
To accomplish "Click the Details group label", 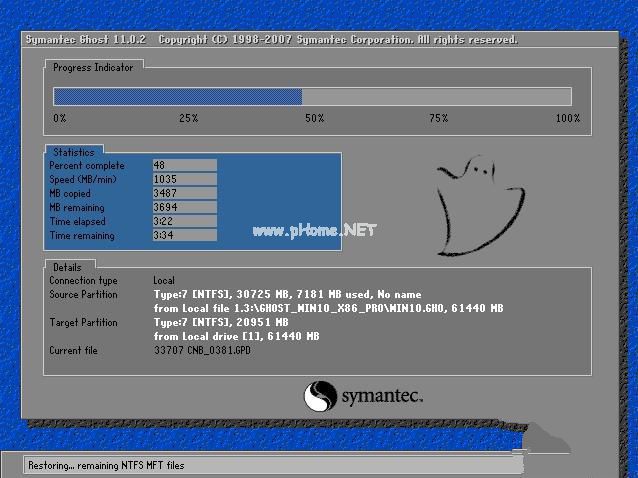I will point(67,267).
